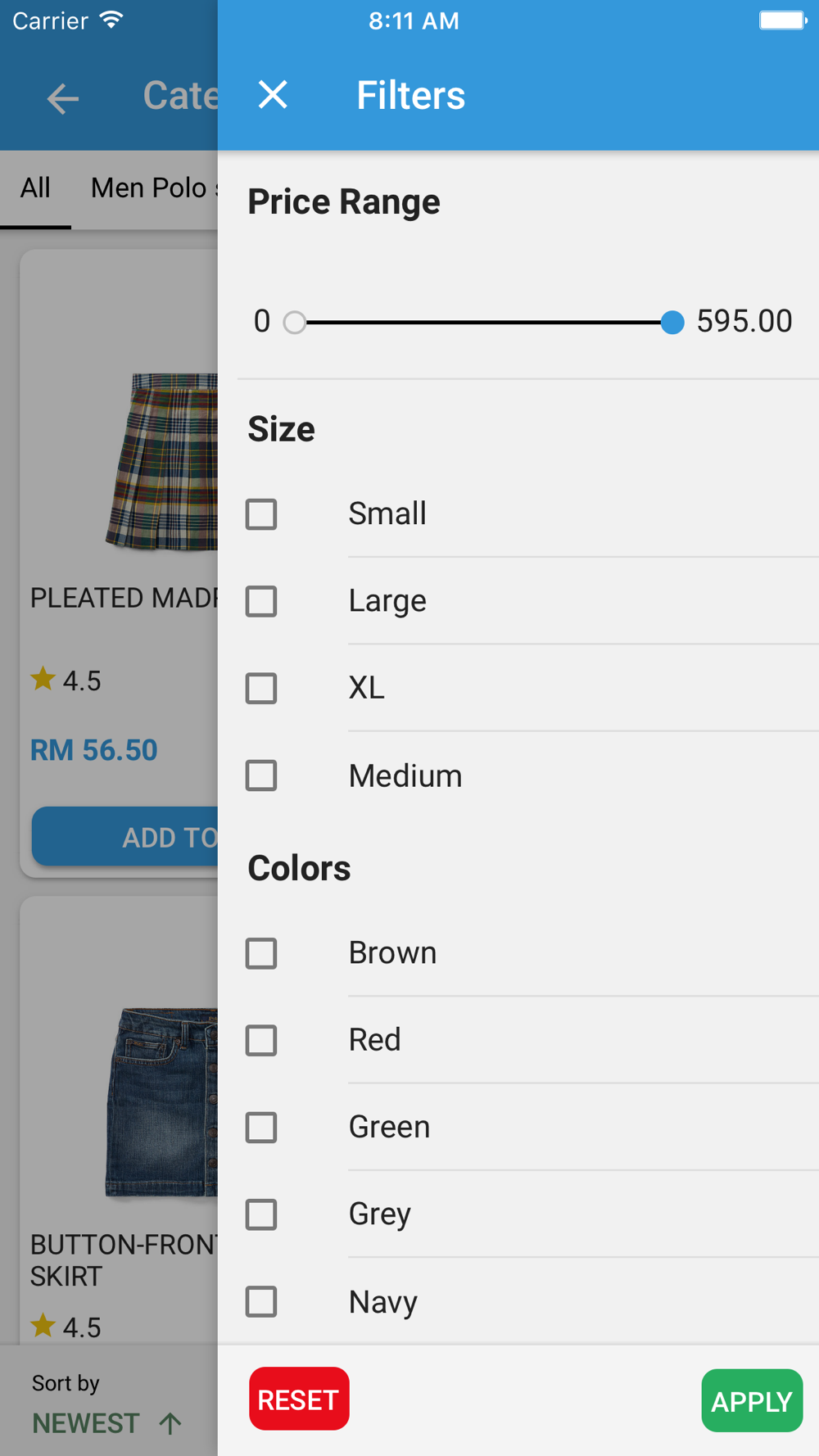Enable the XL size filter

point(261,689)
